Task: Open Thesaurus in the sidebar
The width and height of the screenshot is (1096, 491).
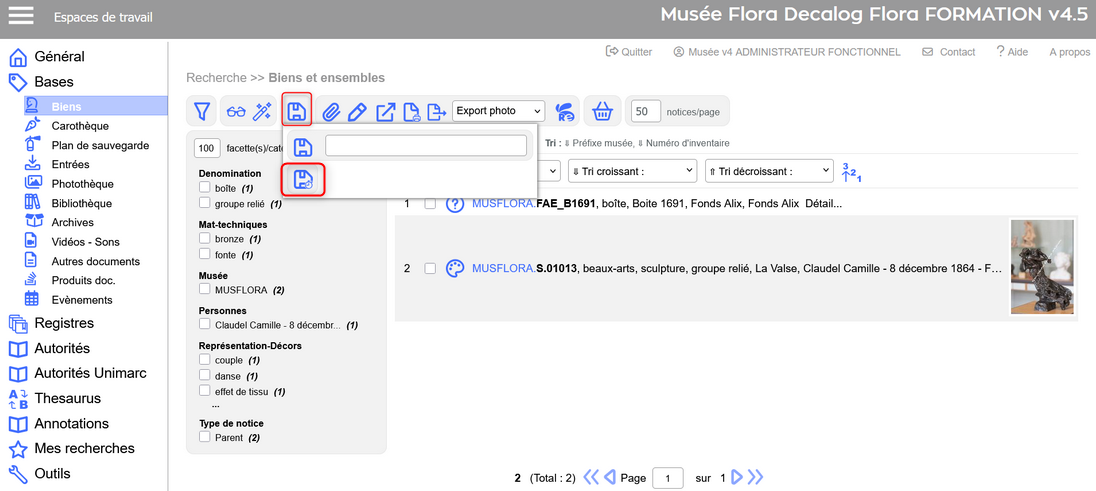Action: click(67, 398)
